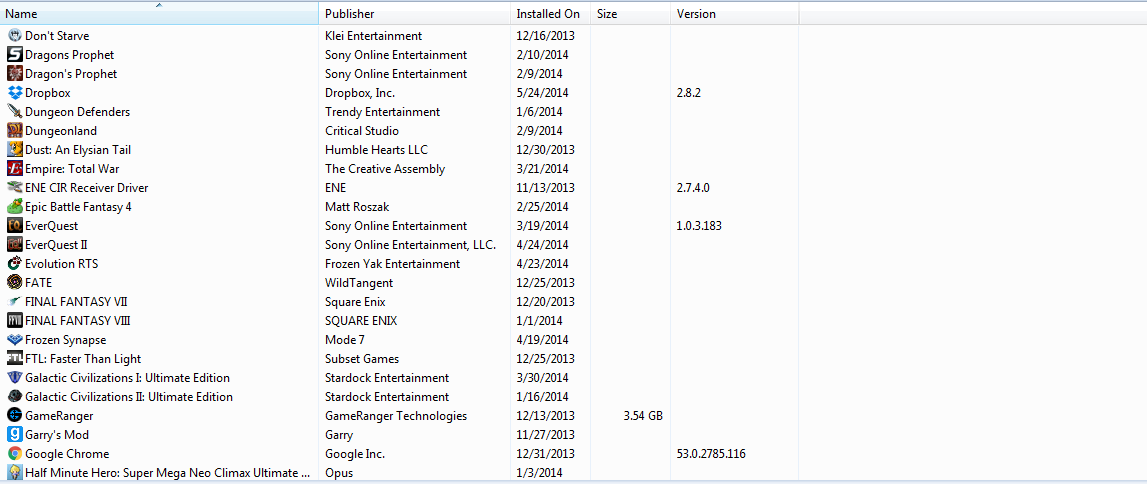Click publisher 'Klei Entertainment'
The width and height of the screenshot is (1147, 484).
tap(374, 36)
